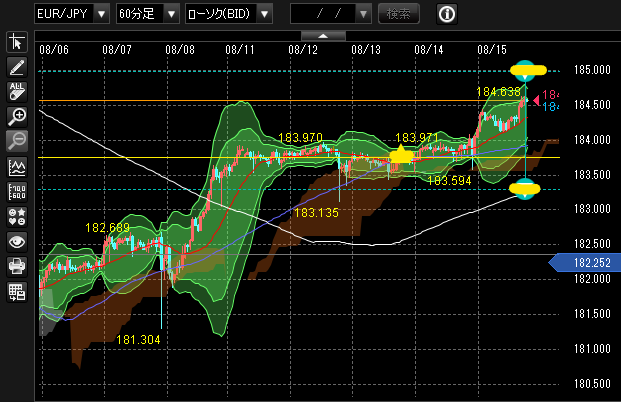Click the yellow position marker on the 183.750 line
Viewport: 621px width, 402px height.
tap(401, 154)
